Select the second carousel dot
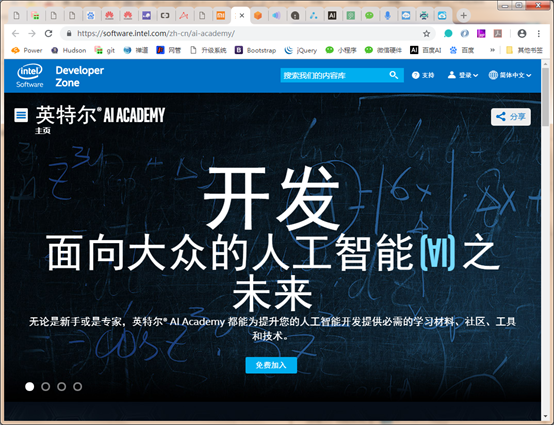Viewport: 554px width, 425px height. 46,386
